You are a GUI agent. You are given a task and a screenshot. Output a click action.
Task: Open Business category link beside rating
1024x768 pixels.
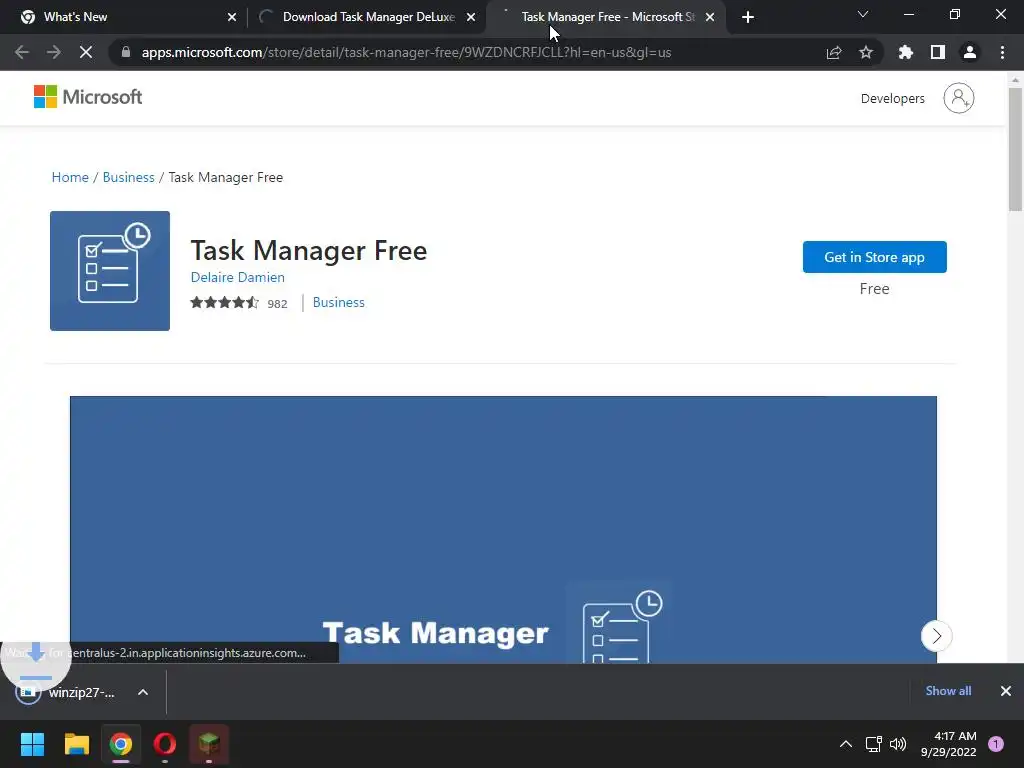click(x=338, y=302)
